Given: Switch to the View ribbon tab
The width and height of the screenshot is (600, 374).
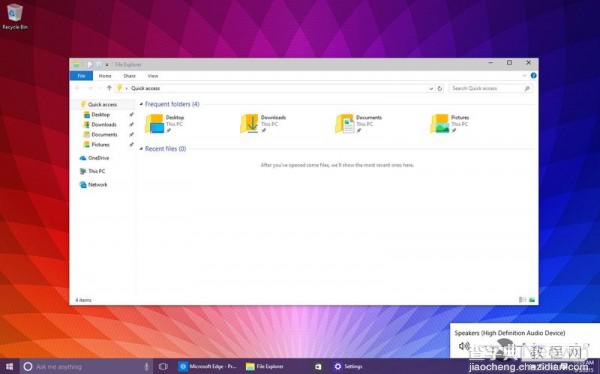Looking at the screenshot, I should (153, 76).
